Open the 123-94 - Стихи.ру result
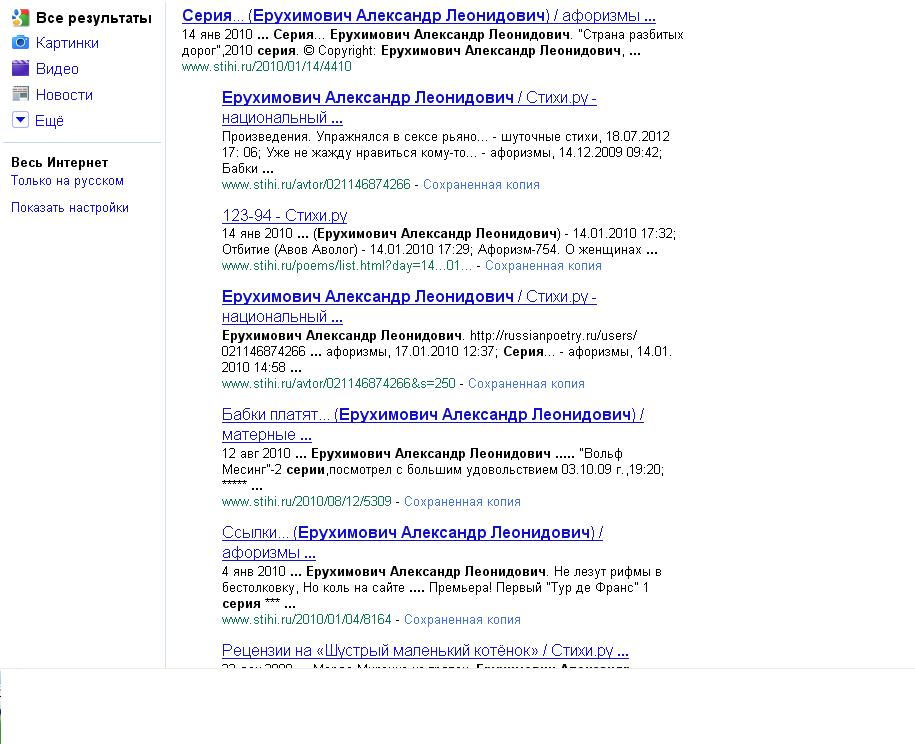915x744 pixels. click(284, 215)
